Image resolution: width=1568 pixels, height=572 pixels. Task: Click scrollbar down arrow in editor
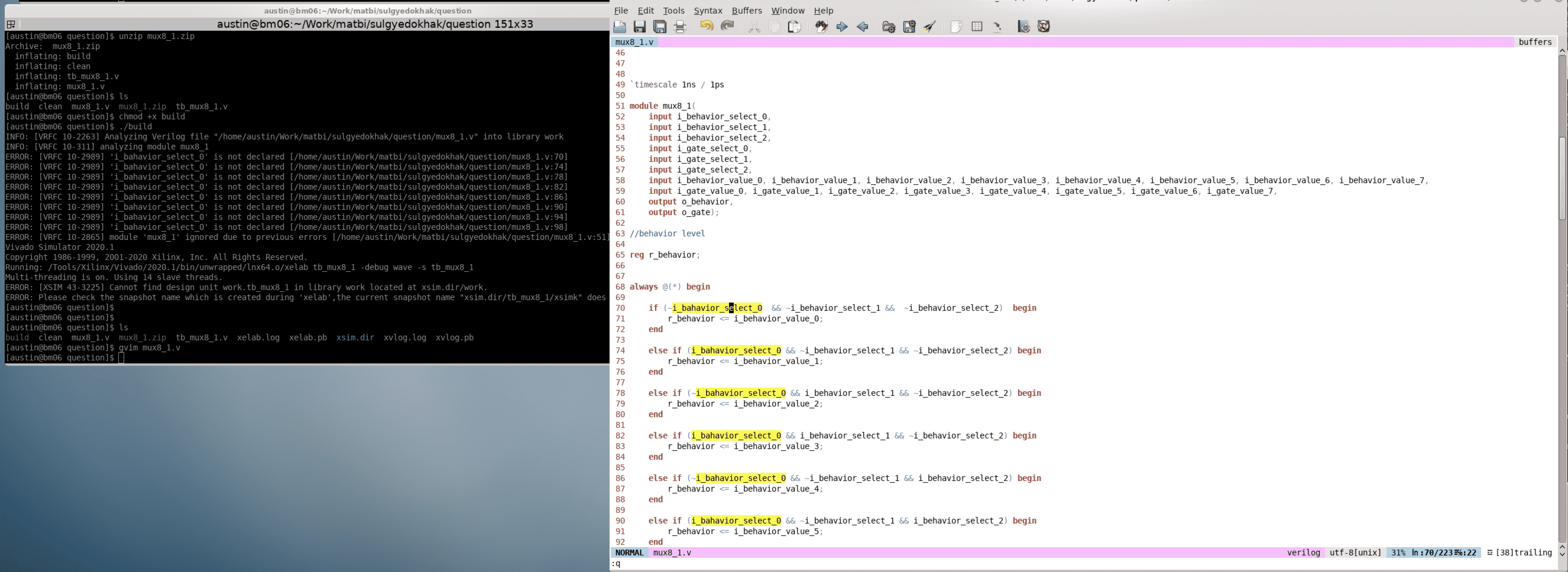coord(1562,554)
